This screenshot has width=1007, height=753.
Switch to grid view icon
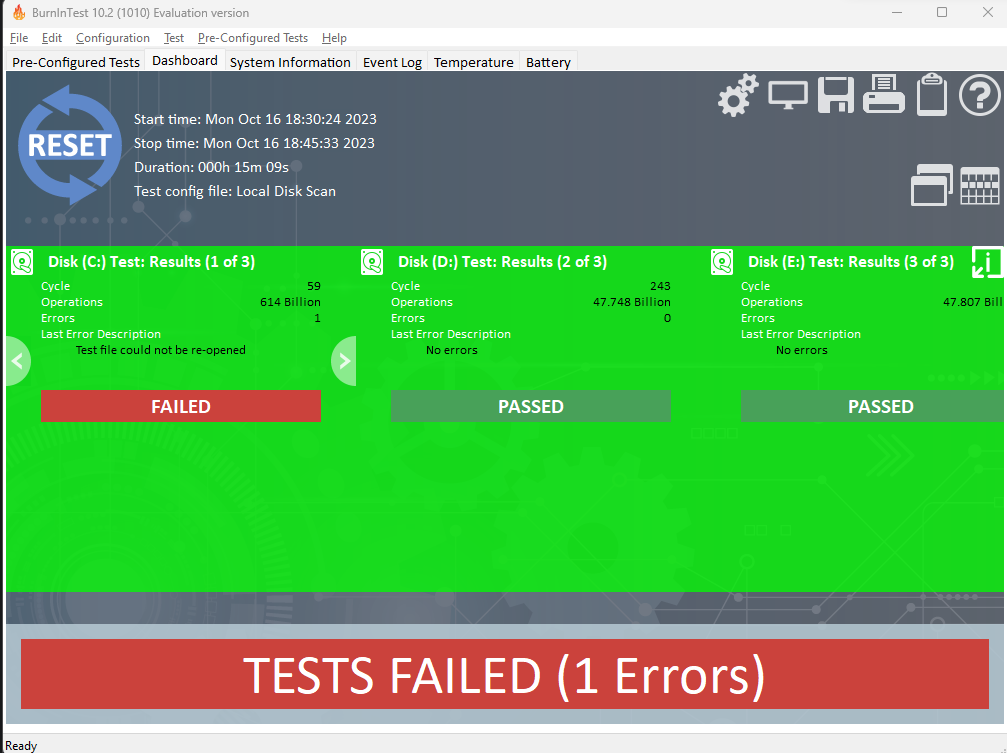(x=980, y=186)
